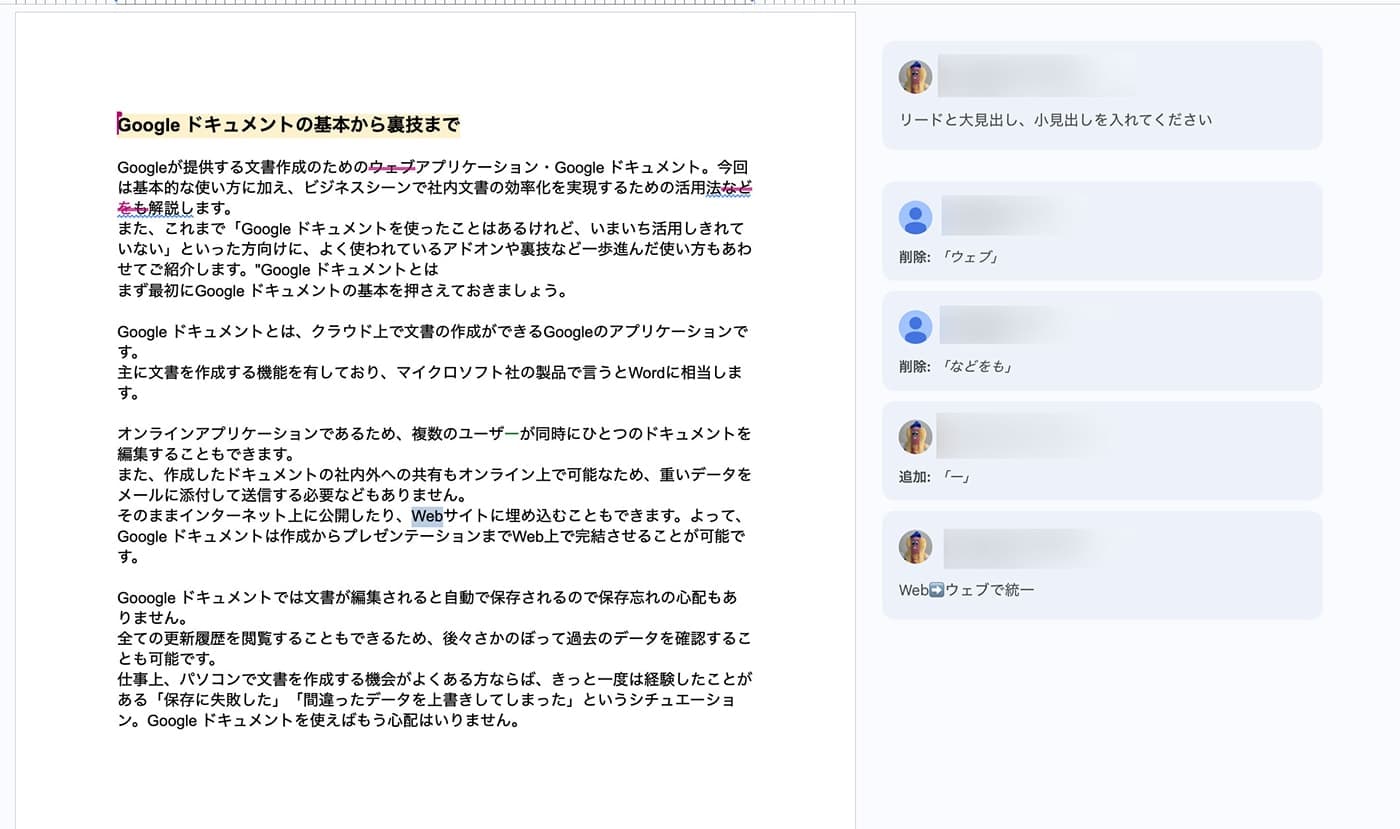Viewport: 1400px width, 829px height.
Task: Click the highlighted 'Web' in 'Webサイトに埋め込む'
Action: pos(427,516)
